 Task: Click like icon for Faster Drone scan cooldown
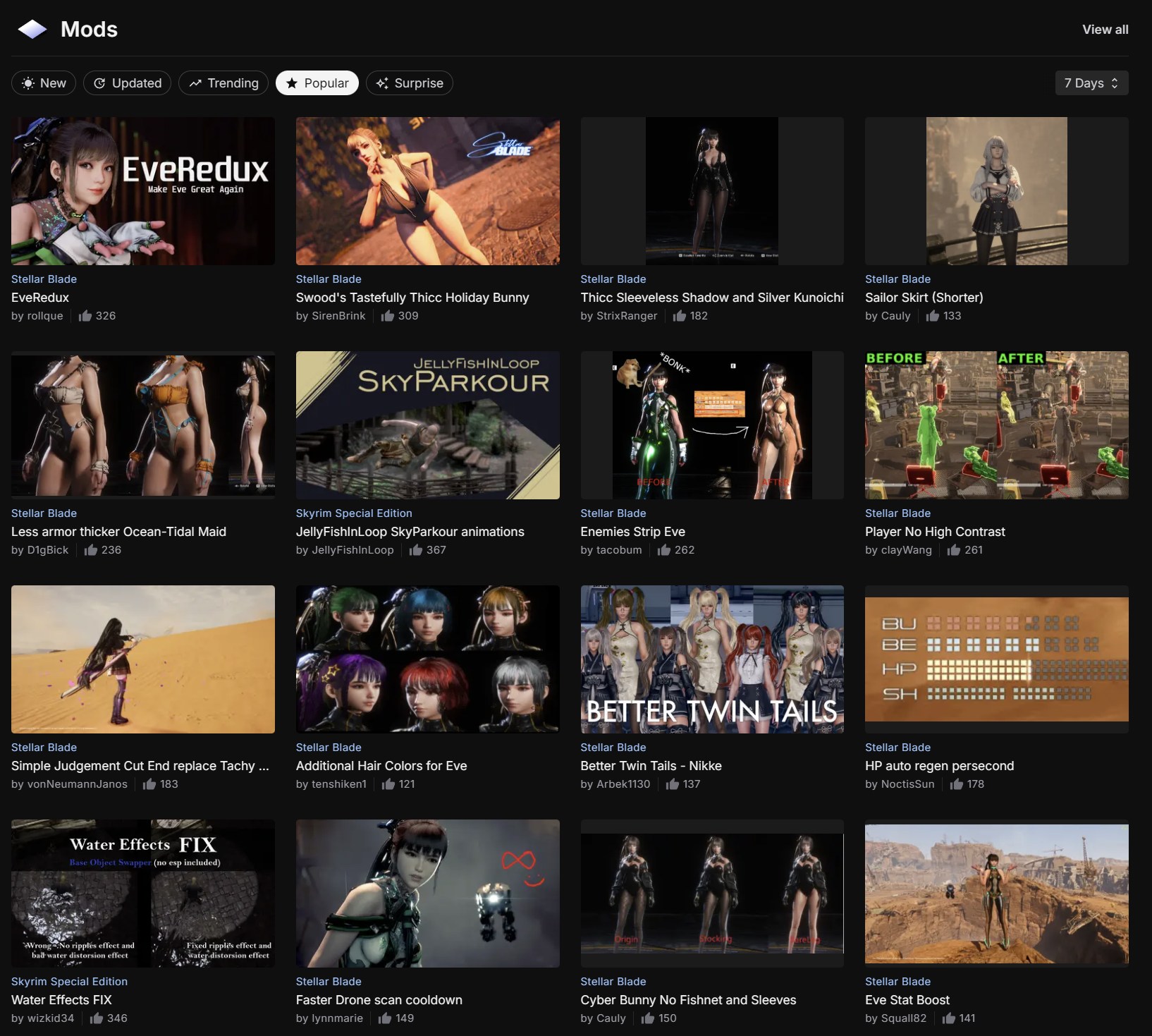385,1018
